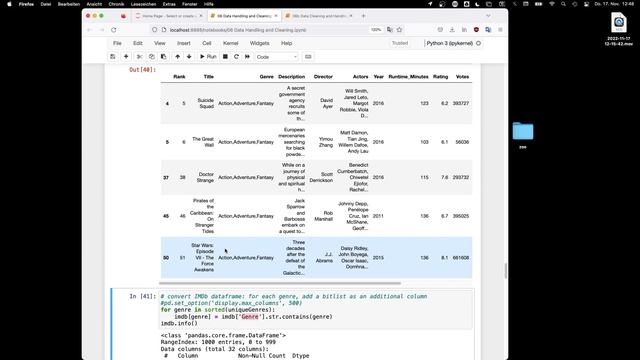Open the notebook Edit menu
The height and width of the screenshot is (360, 640).
click(x=138, y=43)
